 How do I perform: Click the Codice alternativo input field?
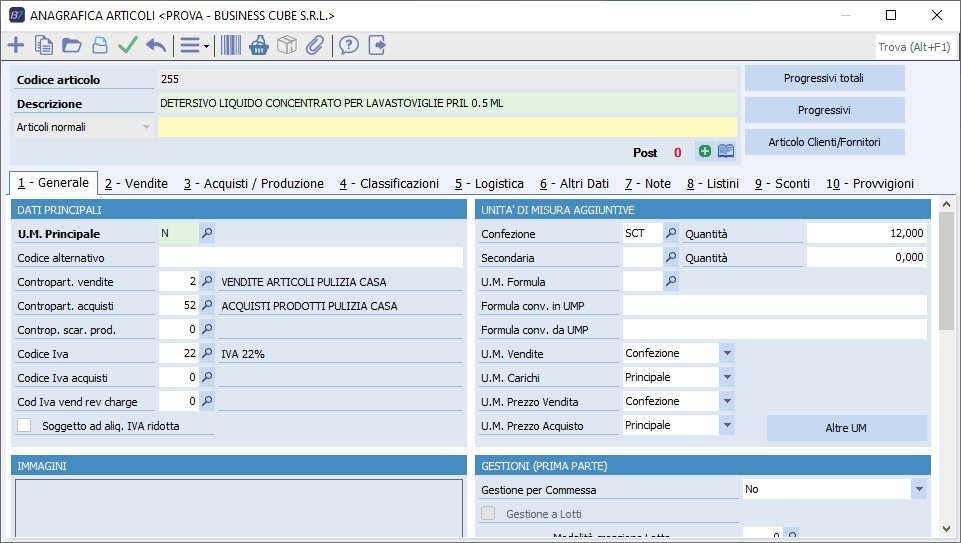tap(310, 258)
